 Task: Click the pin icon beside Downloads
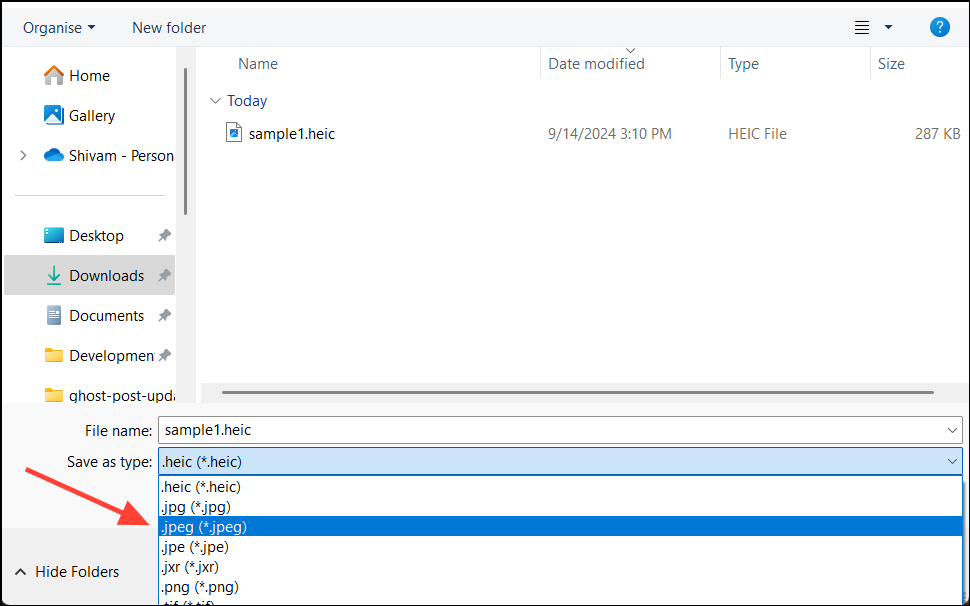coord(164,276)
